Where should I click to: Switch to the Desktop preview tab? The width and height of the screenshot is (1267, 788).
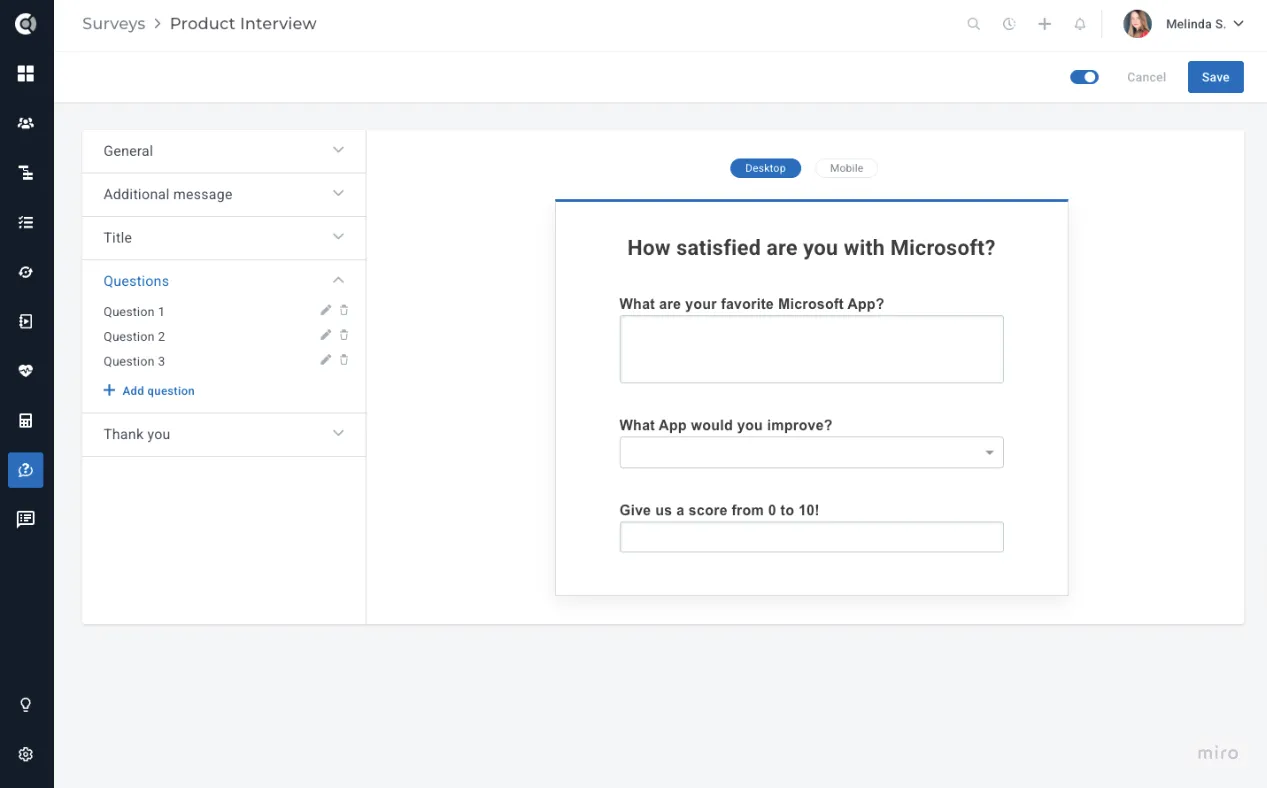[766, 168]
